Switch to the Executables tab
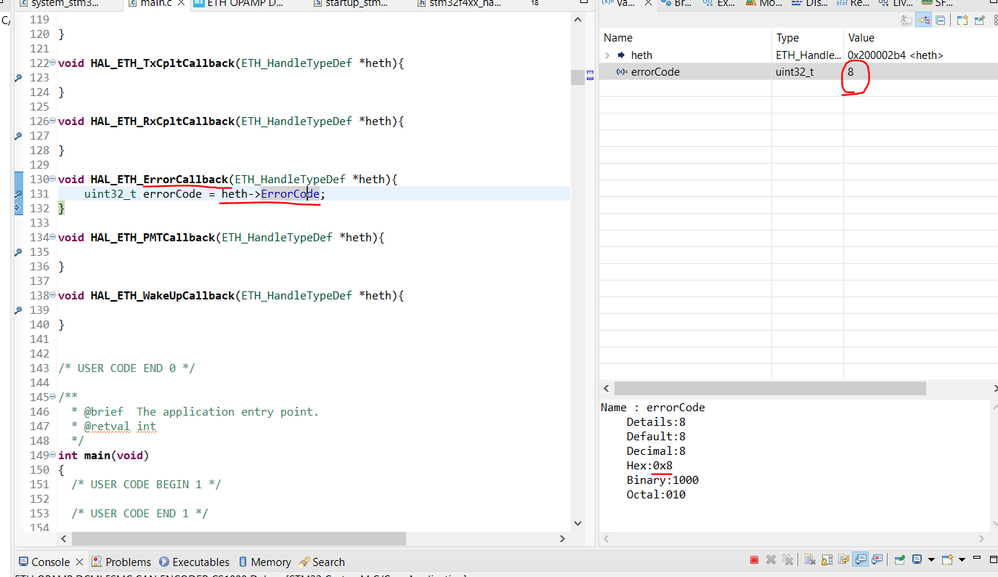Image resolution: width=998 pixels, height=577 pixels. (194, 562)
